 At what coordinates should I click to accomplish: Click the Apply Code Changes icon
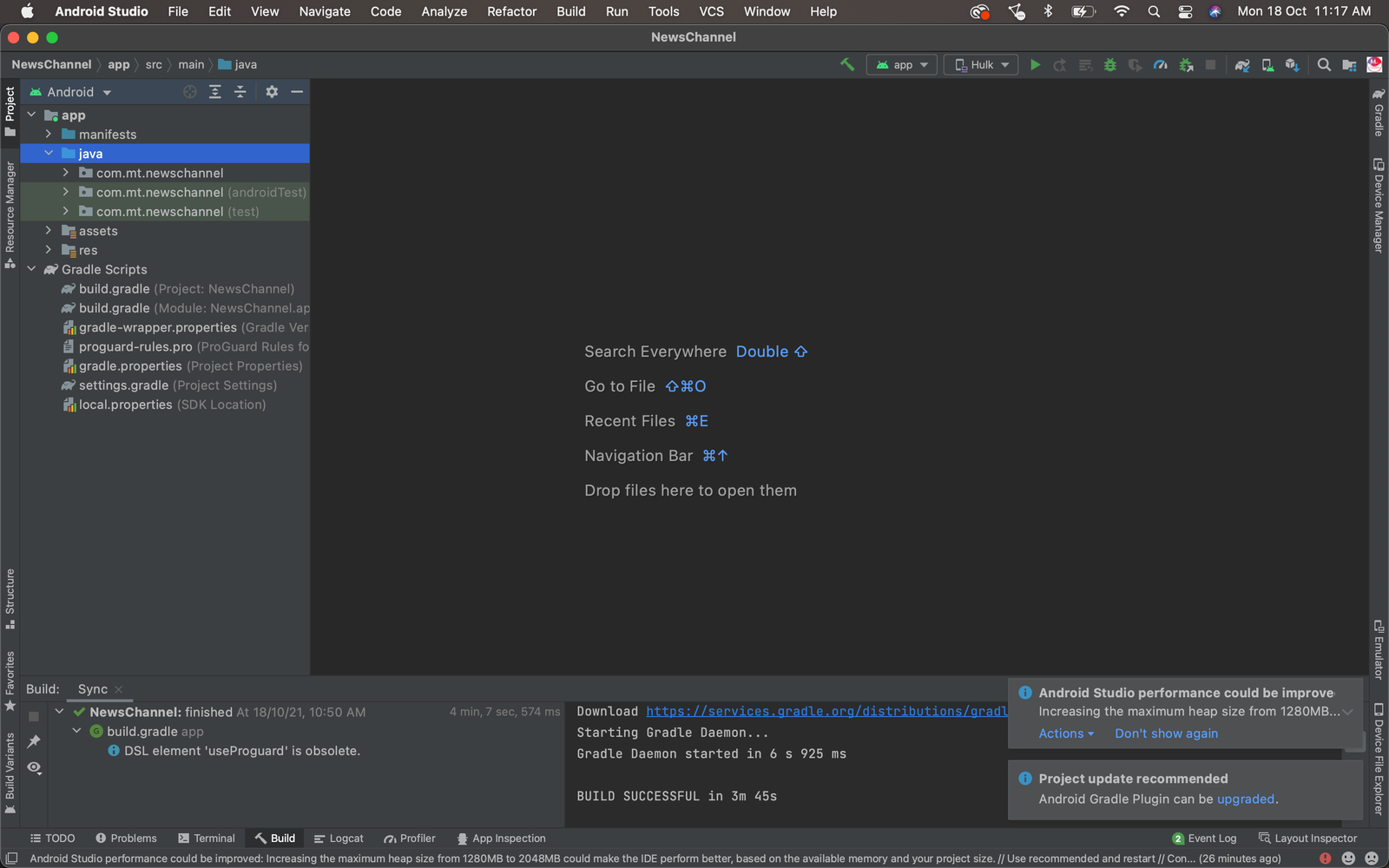(1085, 65)
